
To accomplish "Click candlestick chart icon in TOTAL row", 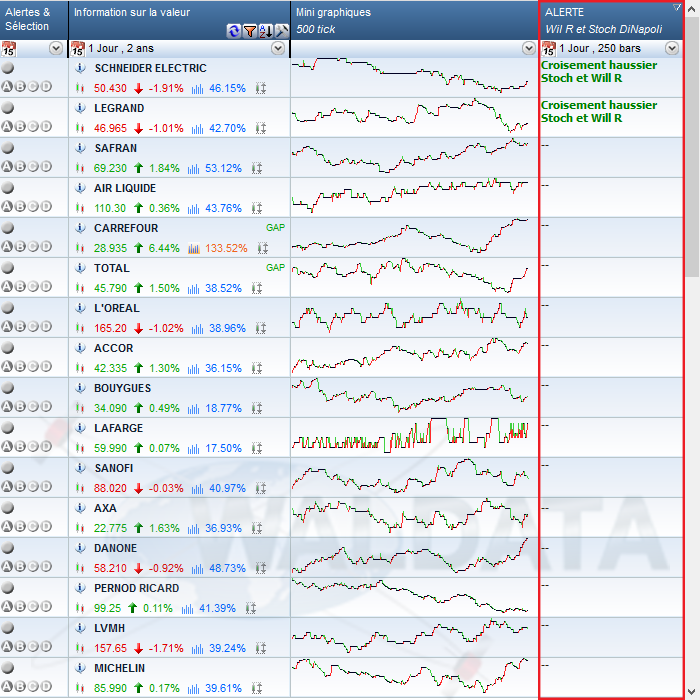I will pyautogui.click(x=80, y=288).
